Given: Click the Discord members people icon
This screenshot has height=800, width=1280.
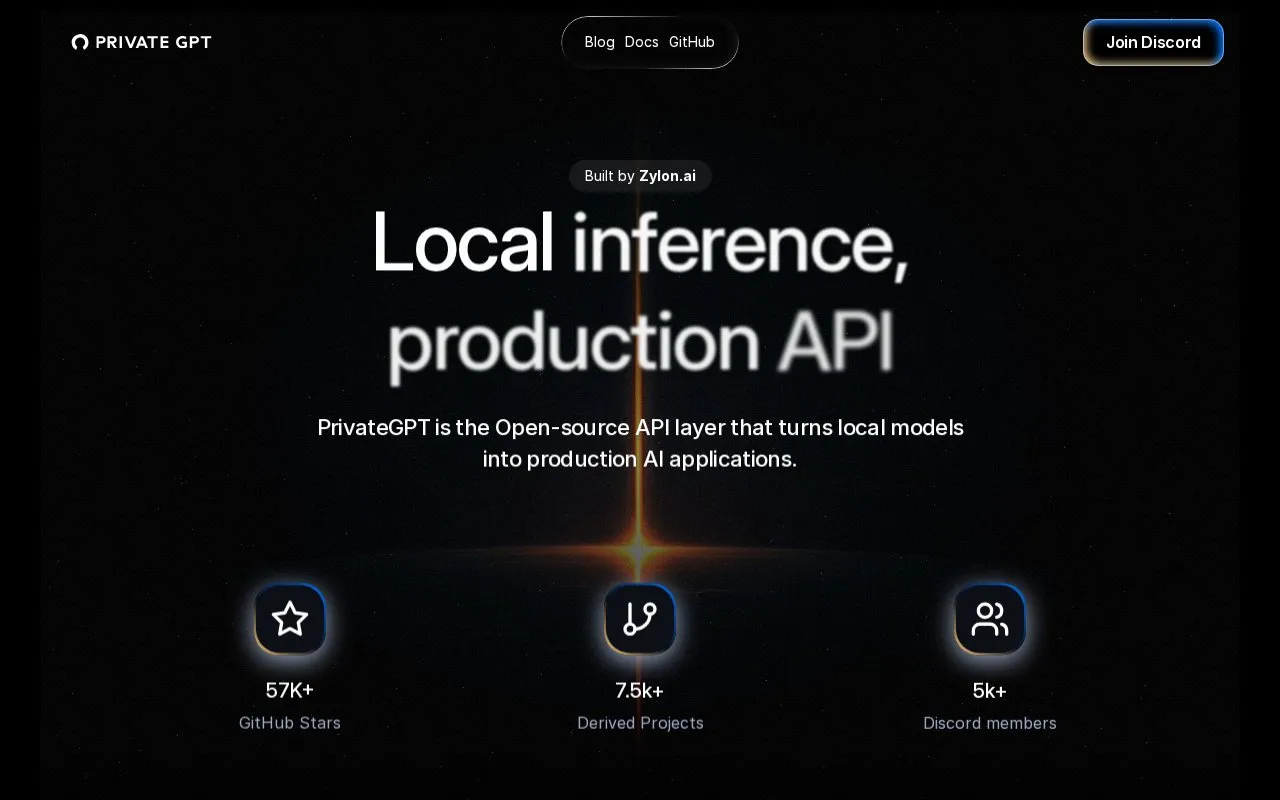Looking at the screenshot, I should coord(990,619).
